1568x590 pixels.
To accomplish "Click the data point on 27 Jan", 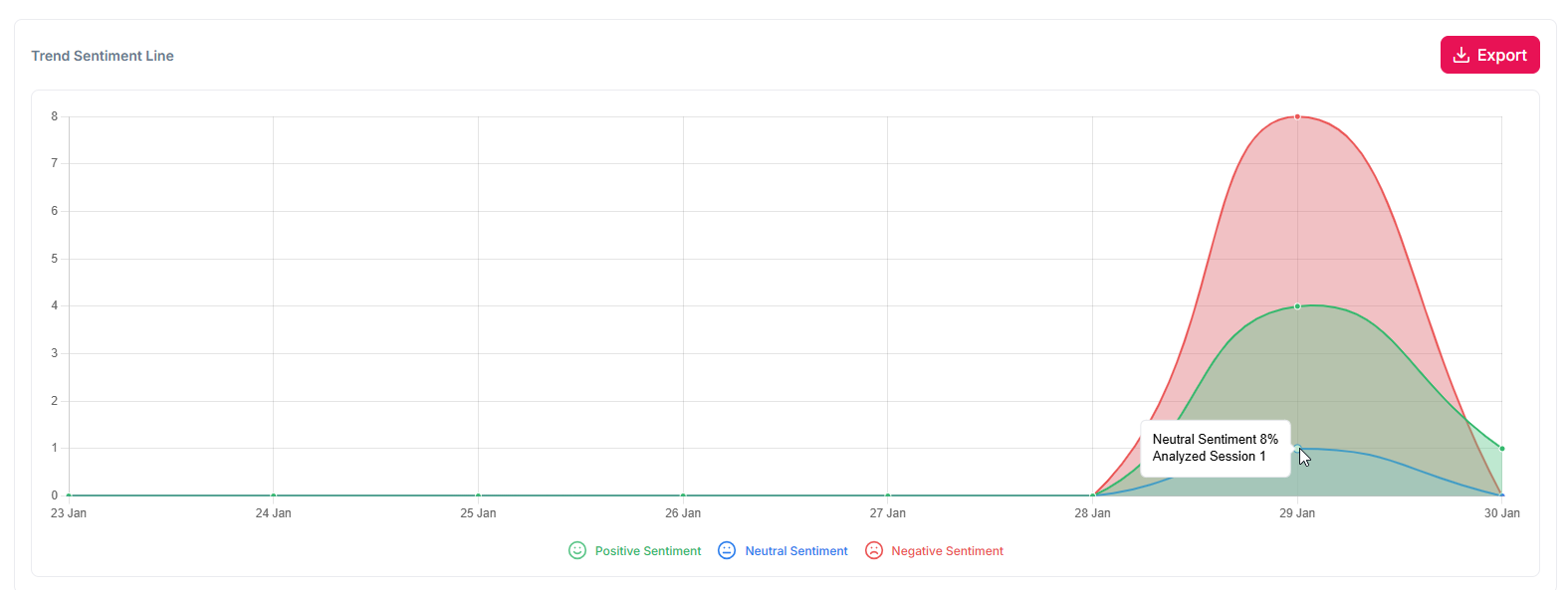I will click(888, 495).
